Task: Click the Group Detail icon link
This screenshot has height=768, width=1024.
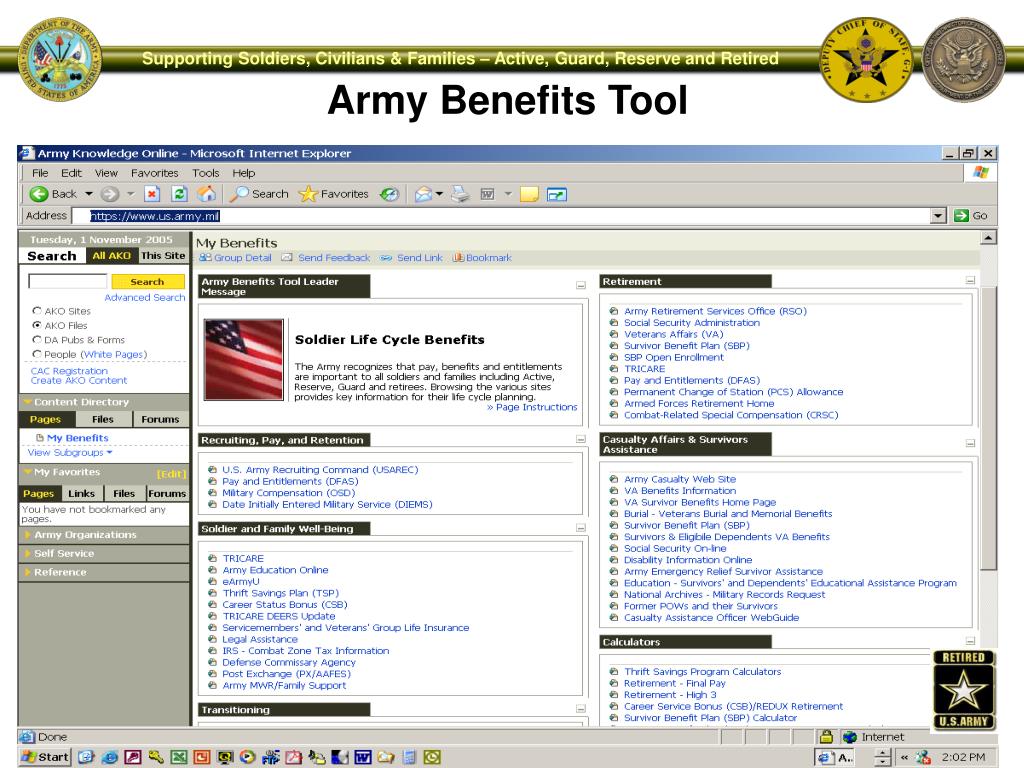Action: click(x=235, y=258)
